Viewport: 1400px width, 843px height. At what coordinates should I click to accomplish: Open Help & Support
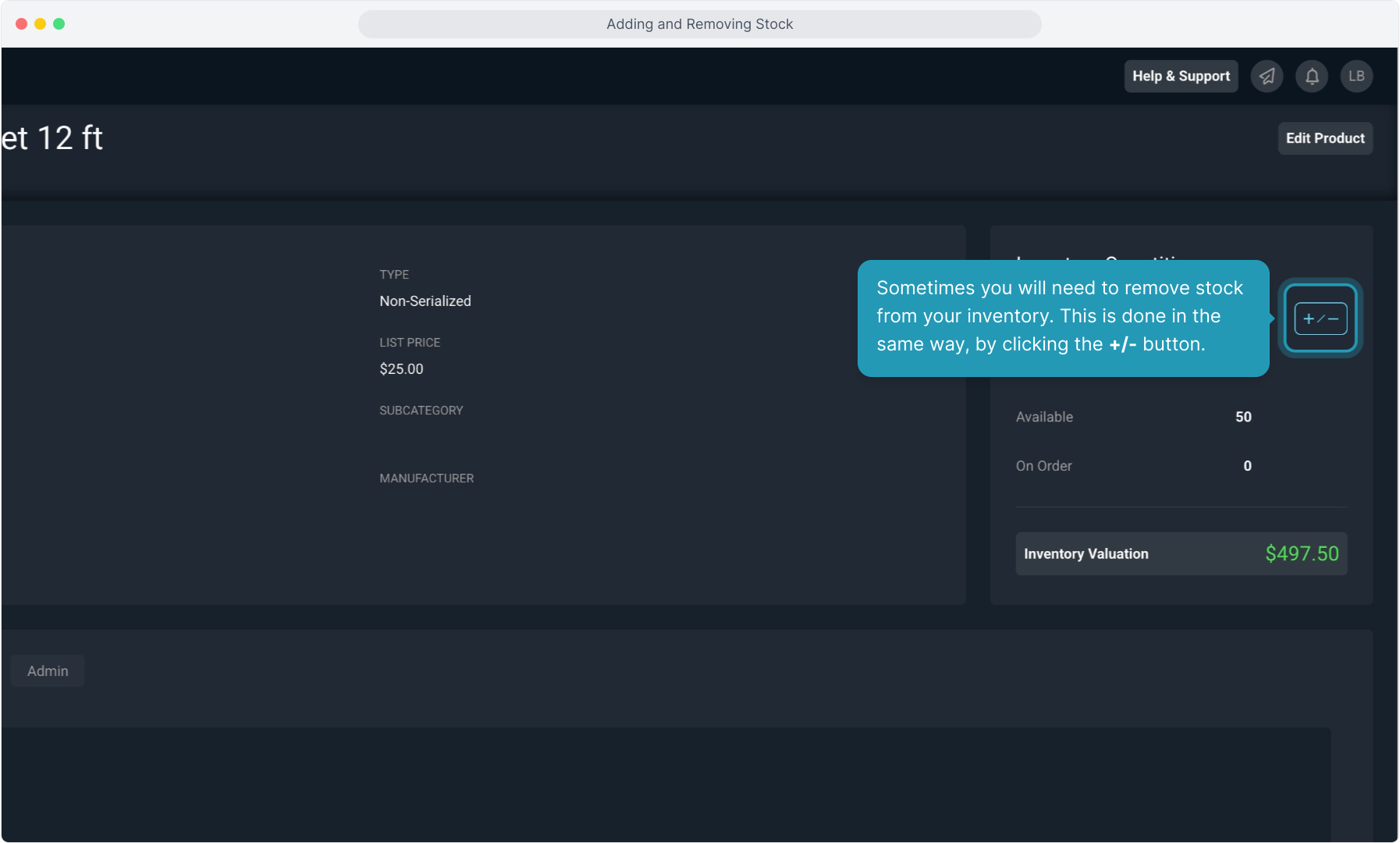click(1181, 76)
